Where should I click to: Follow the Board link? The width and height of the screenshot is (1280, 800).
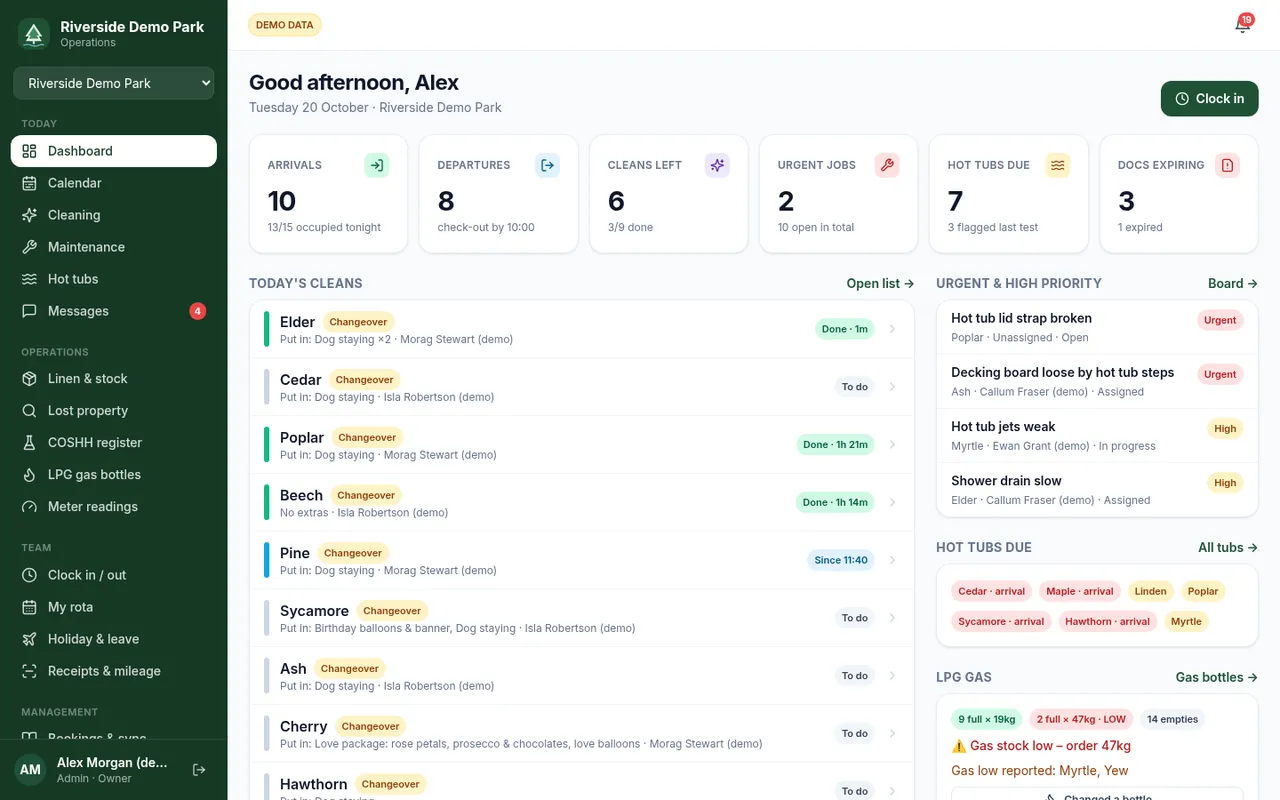tap(1233, 283)
